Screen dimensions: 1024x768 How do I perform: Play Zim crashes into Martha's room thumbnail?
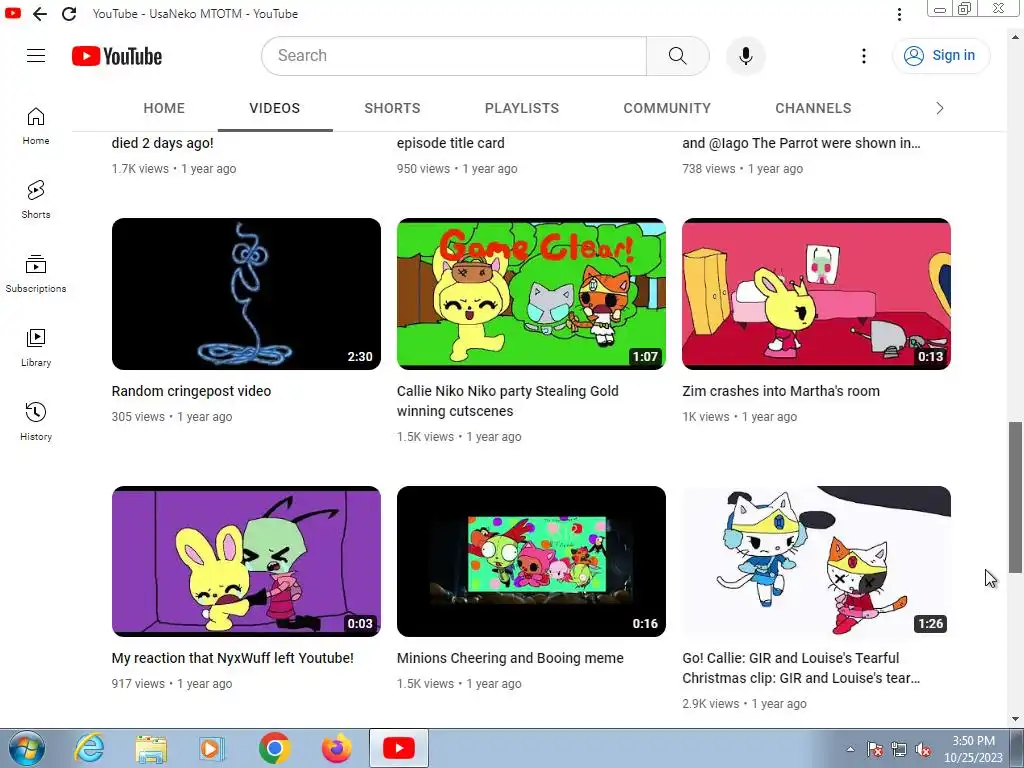tap(816, 294)
